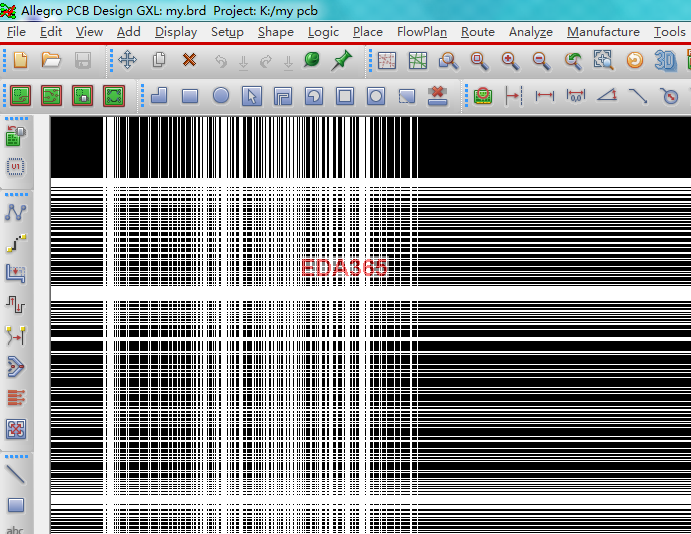Open the Manufacture menu

pos(603,32)
